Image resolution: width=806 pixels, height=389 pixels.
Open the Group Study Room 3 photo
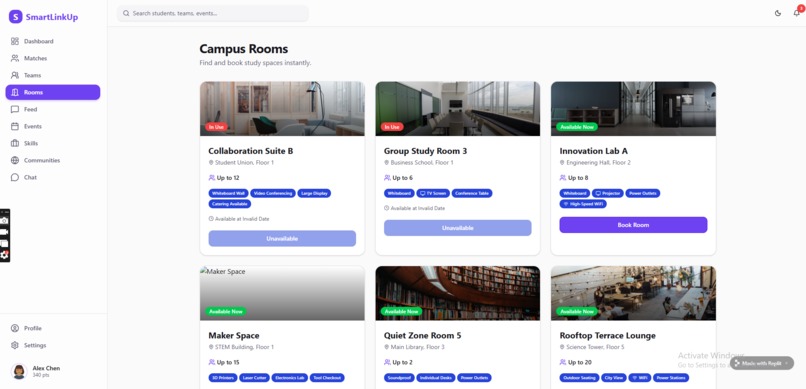point(457,108)
